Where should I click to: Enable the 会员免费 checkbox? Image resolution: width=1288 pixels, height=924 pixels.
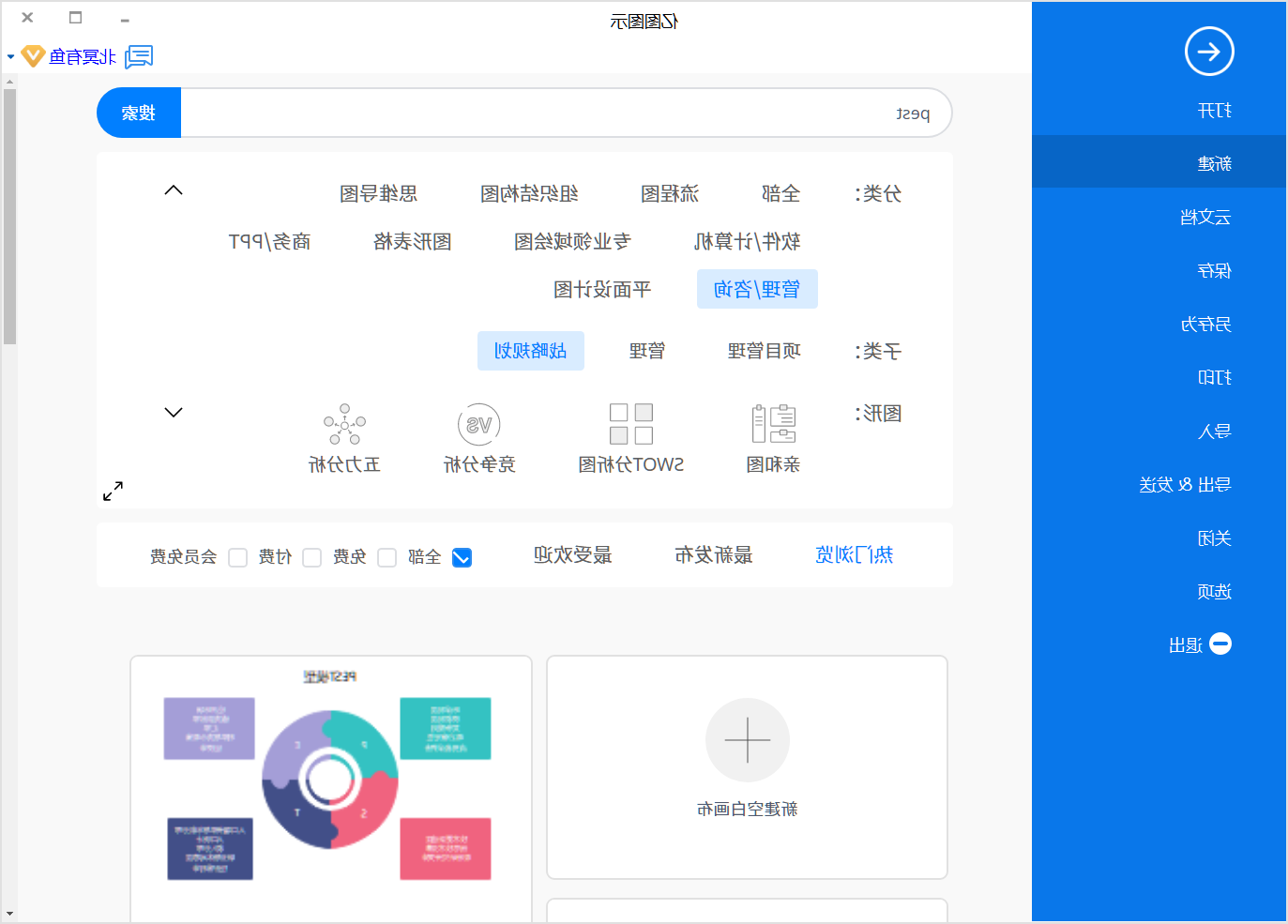pos(238,557)
